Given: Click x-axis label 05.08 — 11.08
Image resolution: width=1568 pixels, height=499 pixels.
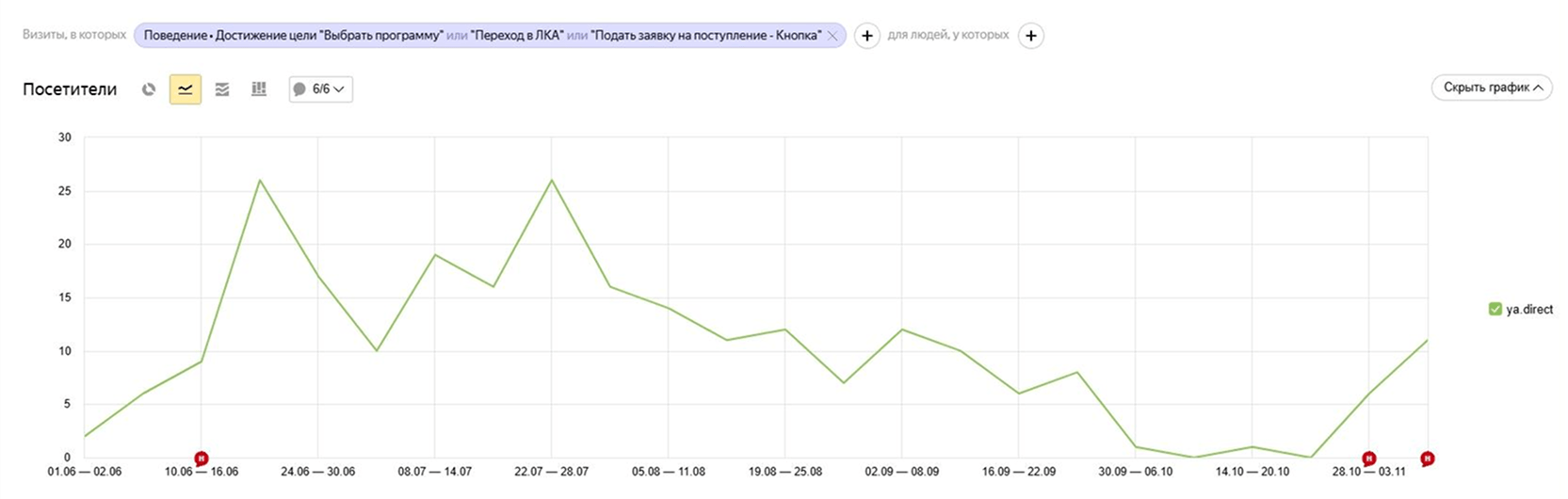Looking at the screenshot, I should [669, 472].
